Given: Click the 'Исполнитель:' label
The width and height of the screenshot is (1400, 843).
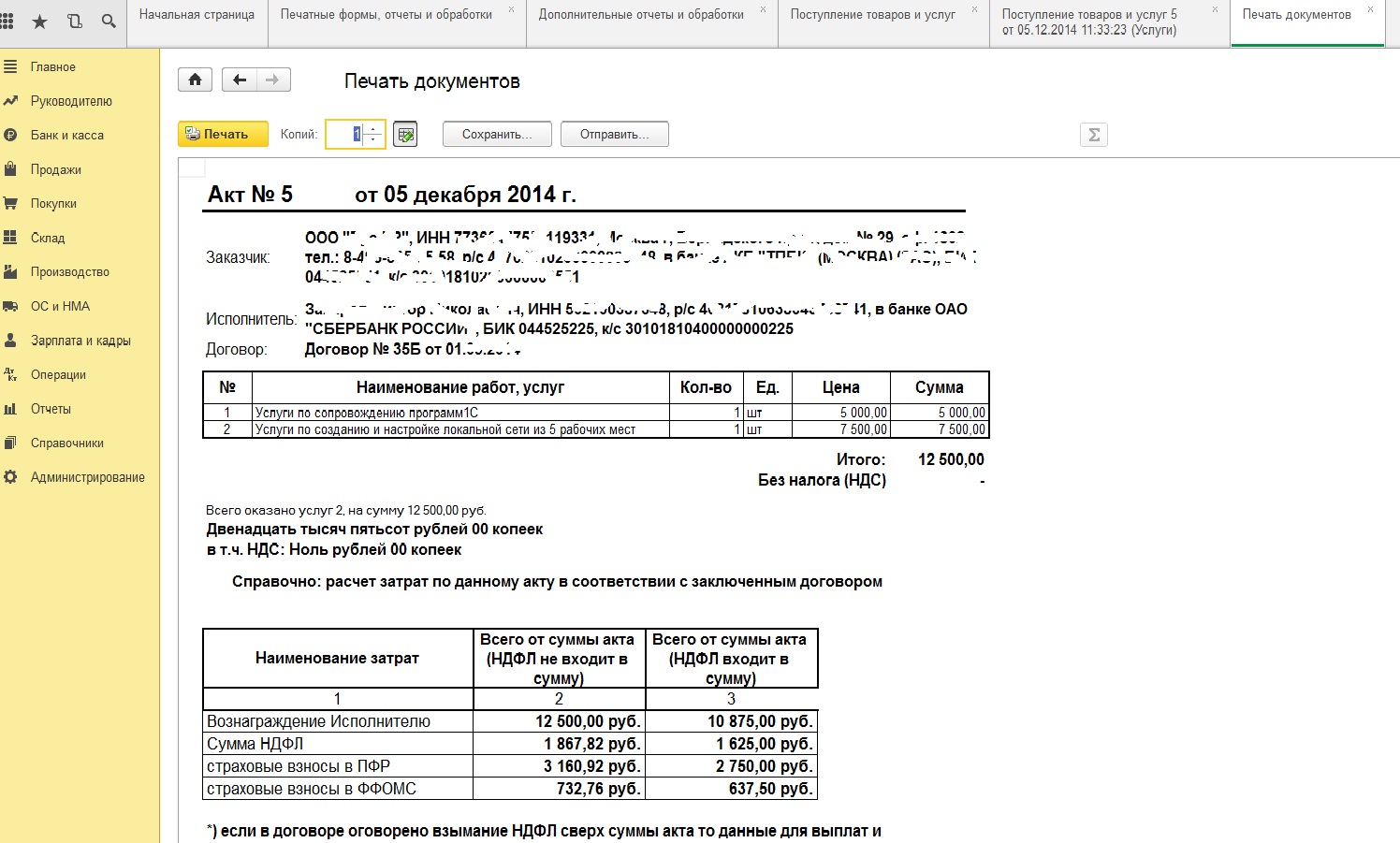Looking at the screenshot, I should coord(251,319).
